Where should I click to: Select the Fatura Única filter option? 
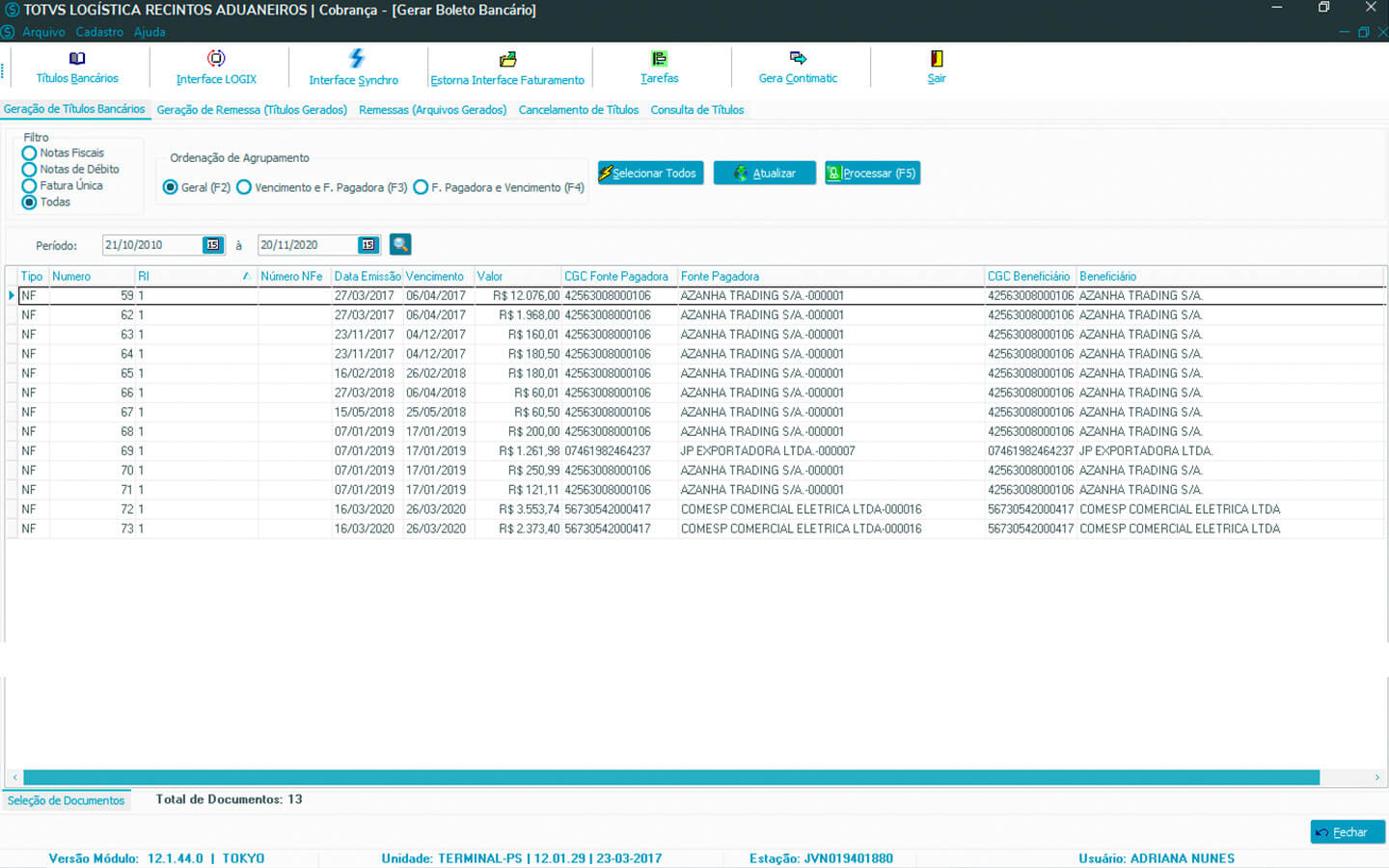(x=30, y=186)
